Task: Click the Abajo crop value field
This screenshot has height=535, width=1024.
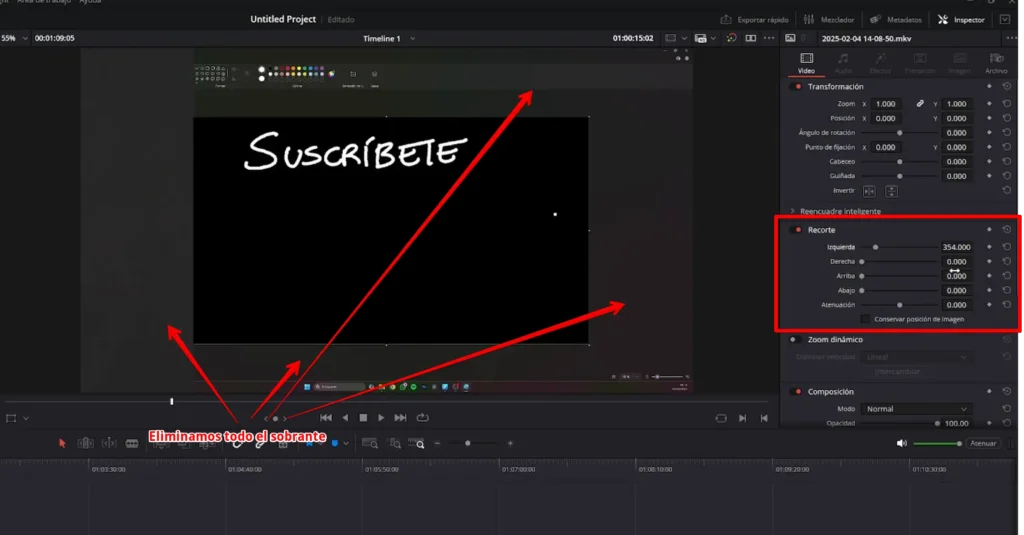Action: [x=957, y=291]
